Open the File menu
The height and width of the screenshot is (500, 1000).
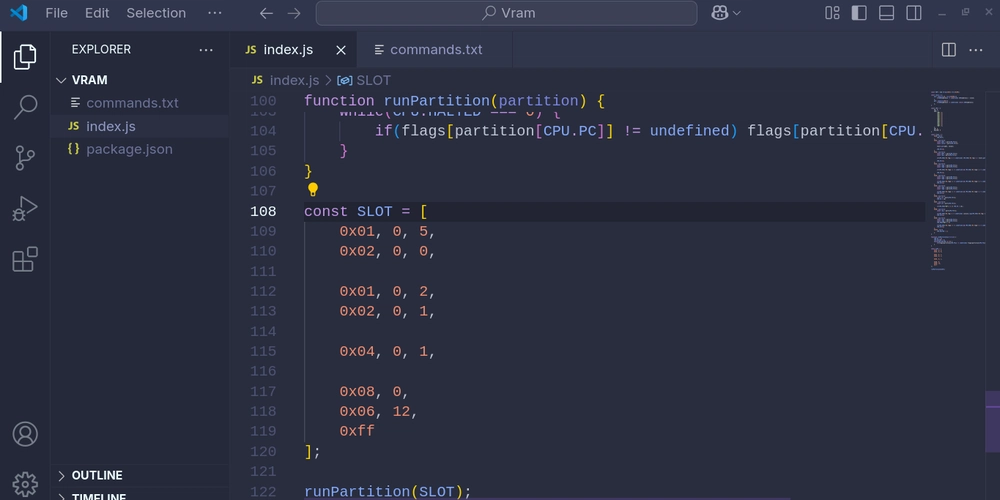pyautogui.click(x=56, y=13)
